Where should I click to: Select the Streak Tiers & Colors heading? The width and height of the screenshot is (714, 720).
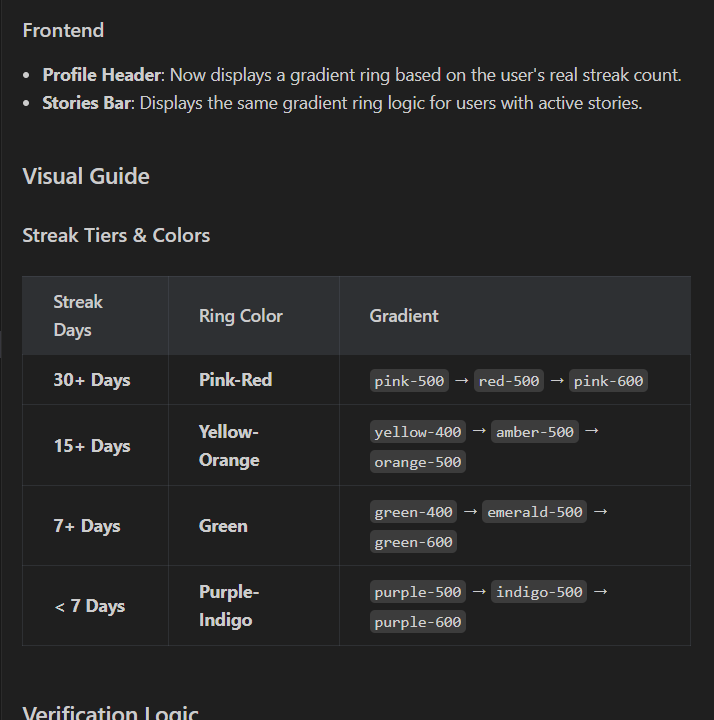coord(116,235)
